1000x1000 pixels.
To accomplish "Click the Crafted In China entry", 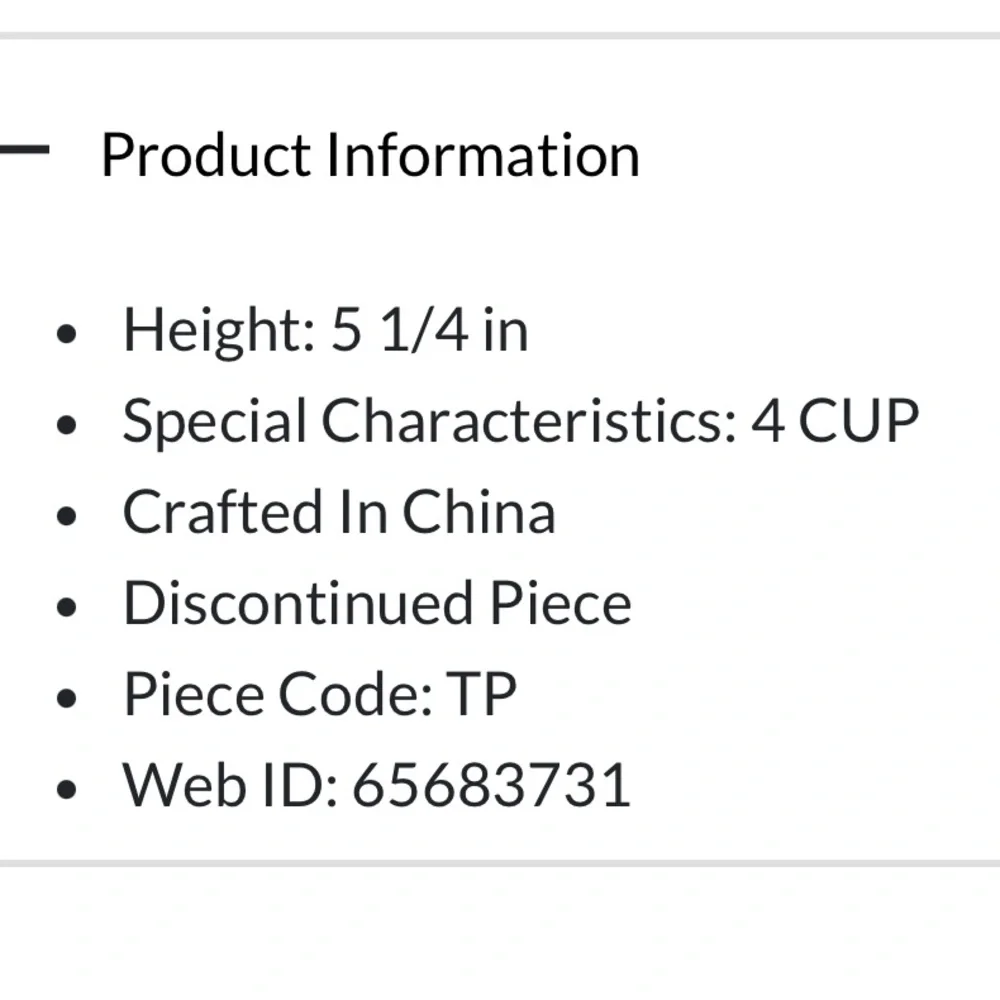I will (339, 512).
